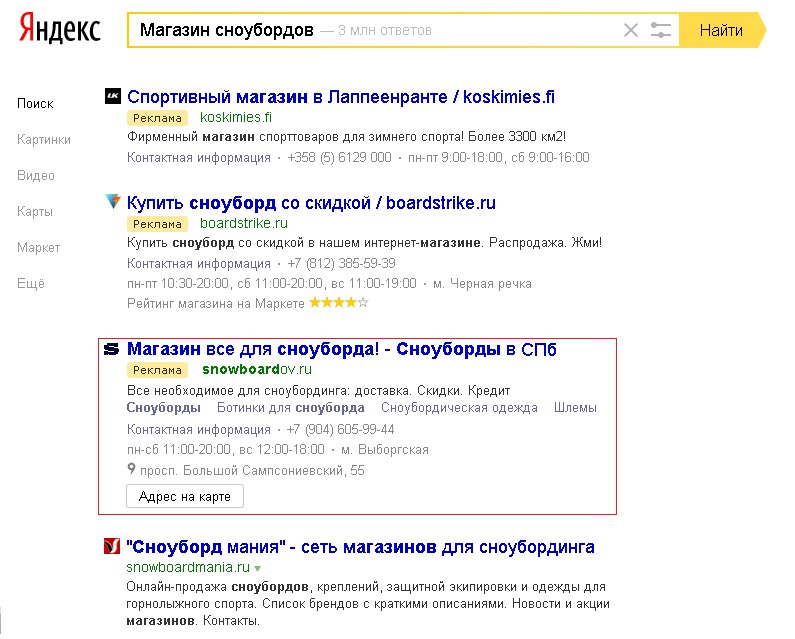Click the map pin icon by the address
This screenshot has height=639, width=795.
[131, 470]
